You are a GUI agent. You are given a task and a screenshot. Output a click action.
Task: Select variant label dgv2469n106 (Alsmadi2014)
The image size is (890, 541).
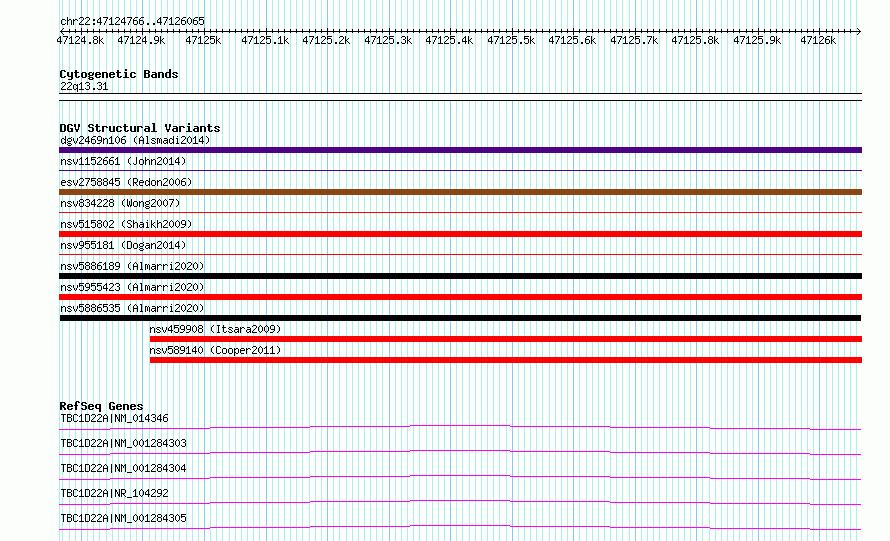(x=135, y=140)
